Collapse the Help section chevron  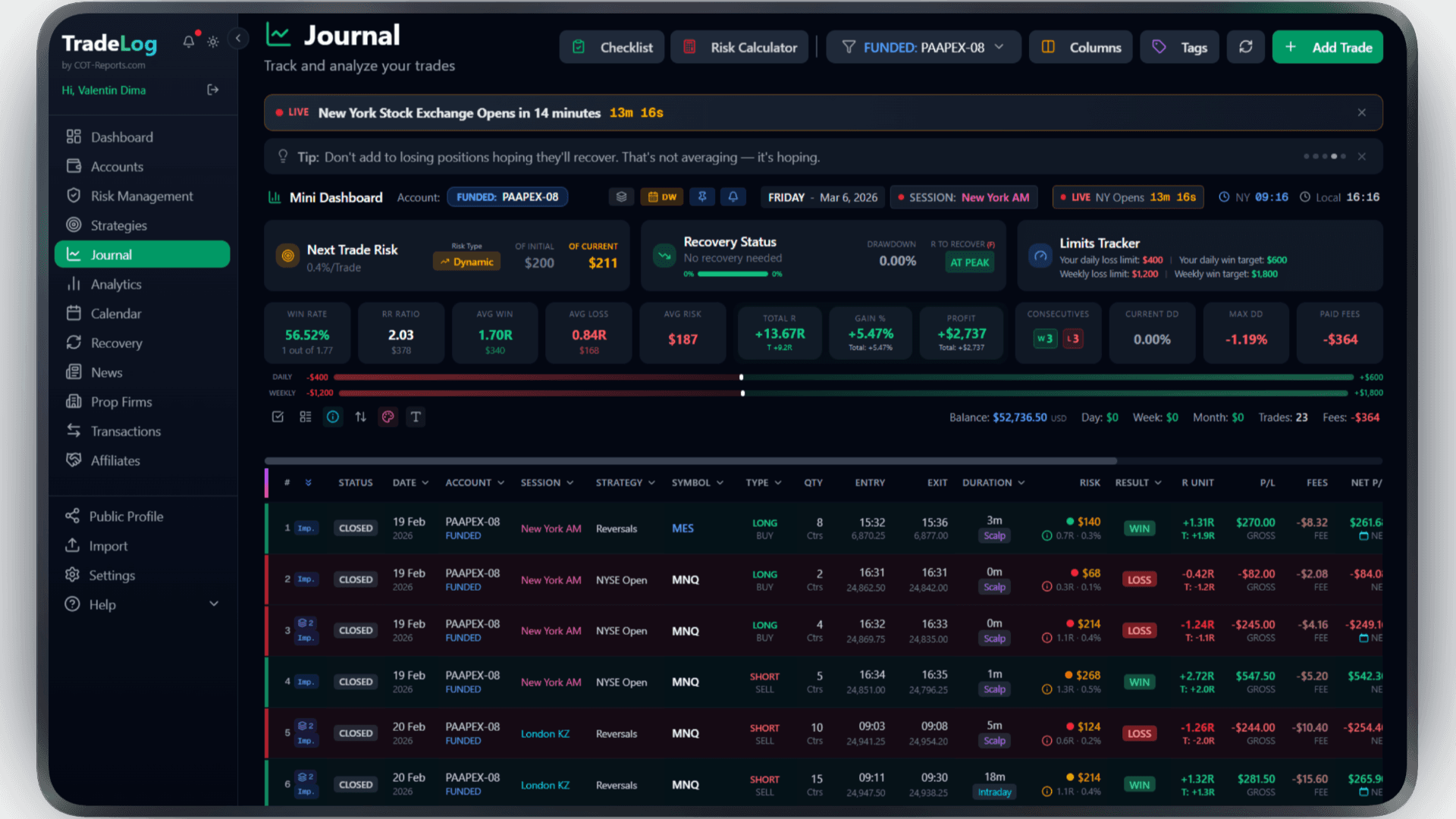click(214, 604)
